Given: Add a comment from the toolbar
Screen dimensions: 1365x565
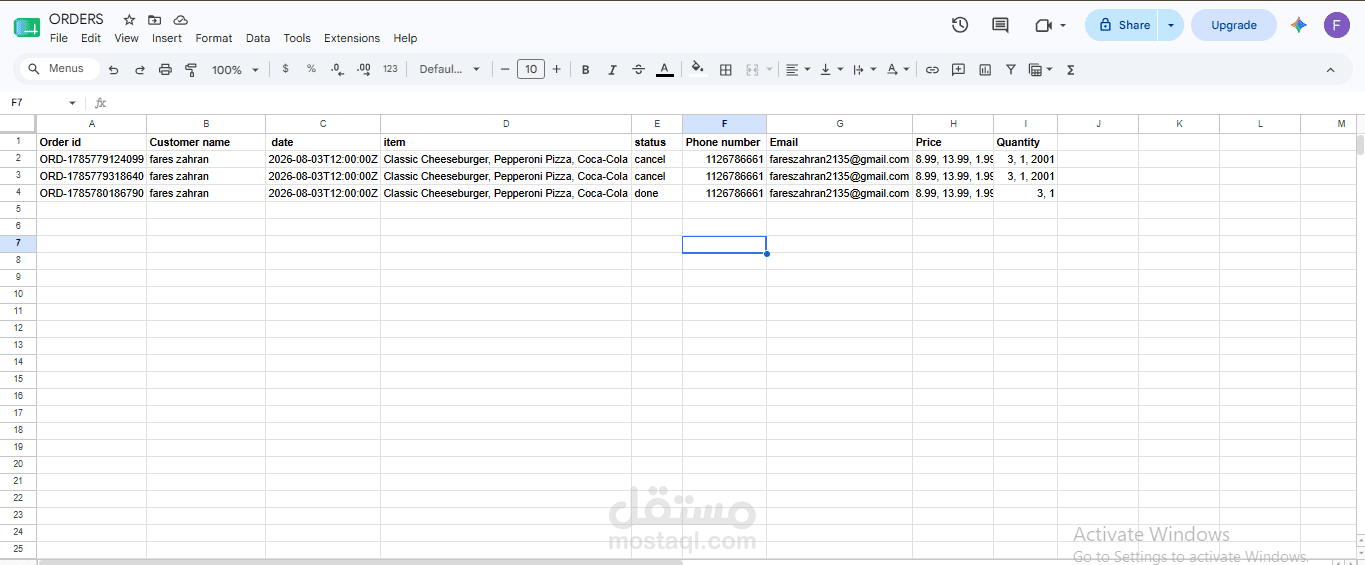Looking at the screenshot, I should pyautogui.click(x=958, y=70).
